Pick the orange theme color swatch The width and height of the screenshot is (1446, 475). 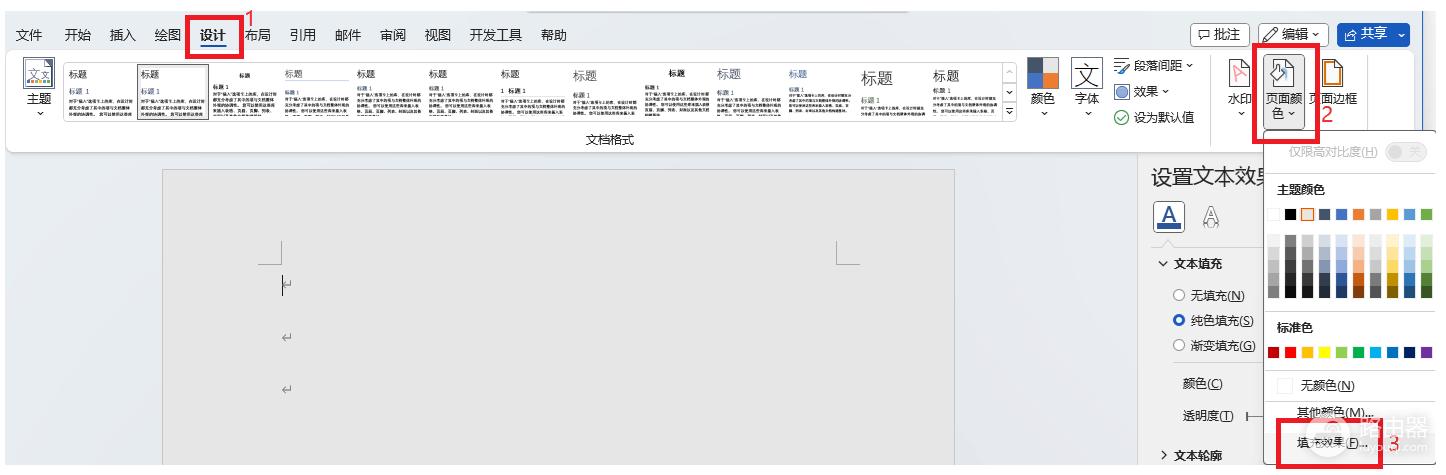point(1358,214)
